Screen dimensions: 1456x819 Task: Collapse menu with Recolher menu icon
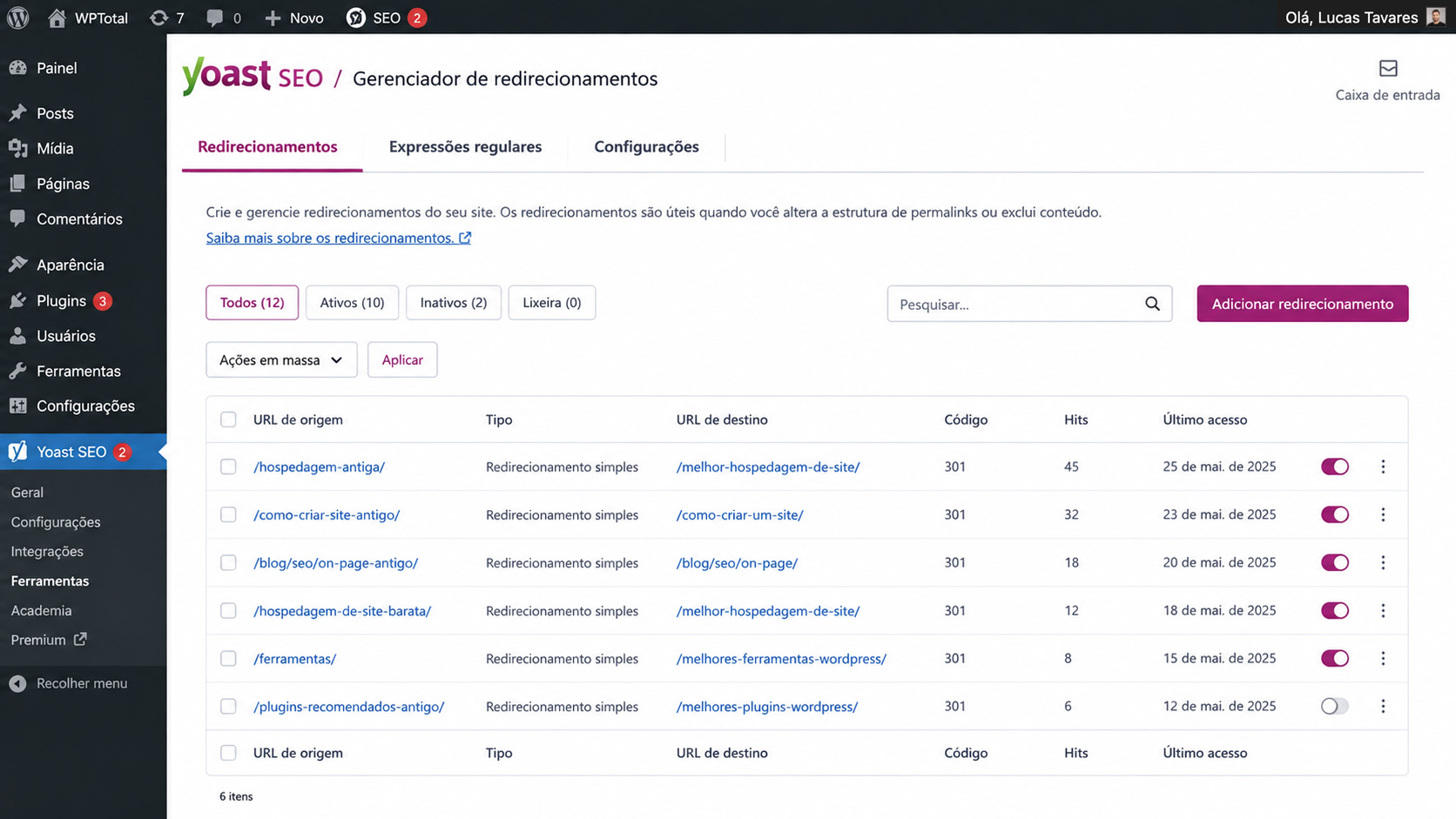tap(17, 683)
